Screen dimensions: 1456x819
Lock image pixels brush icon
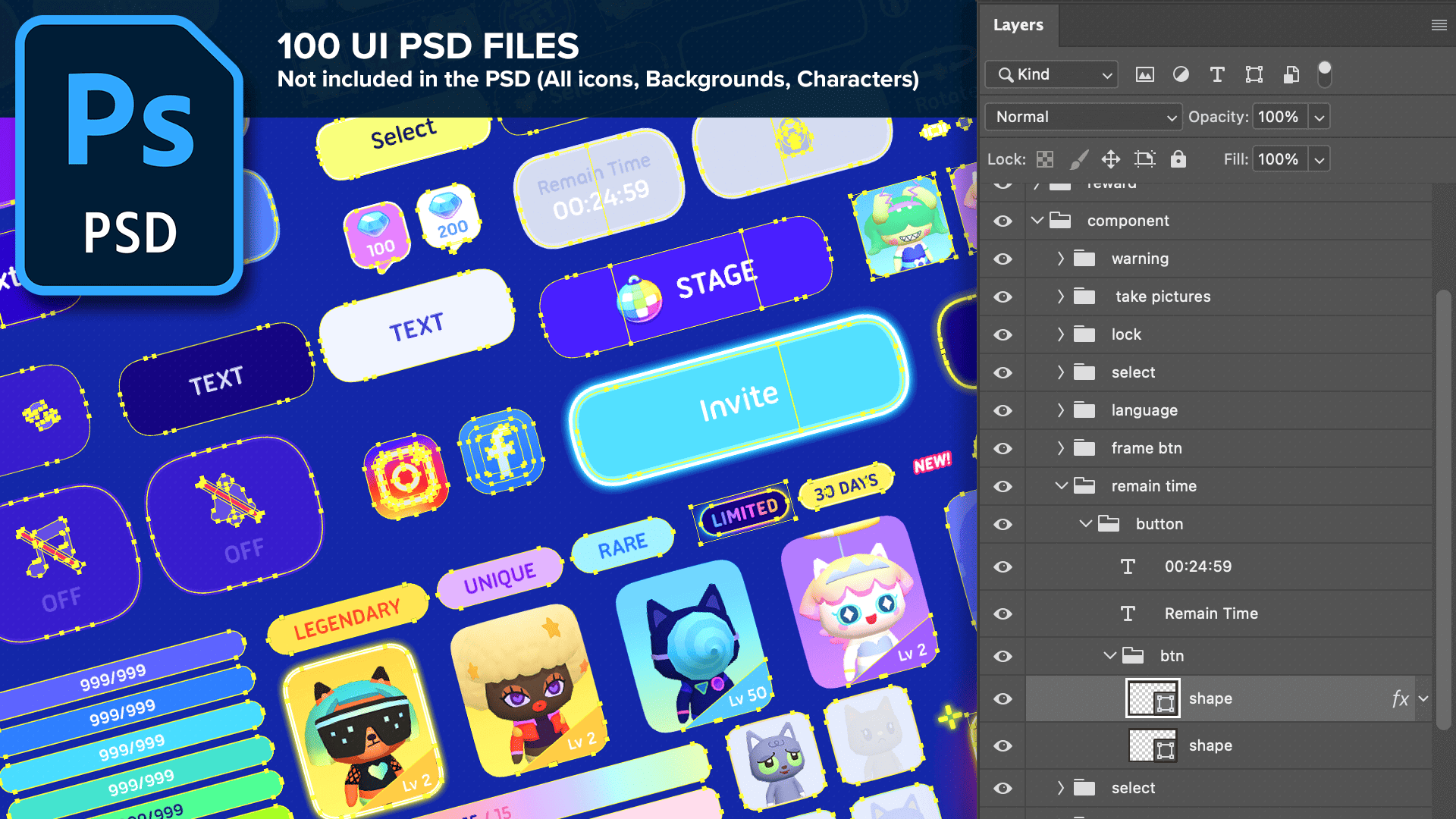1078,159
